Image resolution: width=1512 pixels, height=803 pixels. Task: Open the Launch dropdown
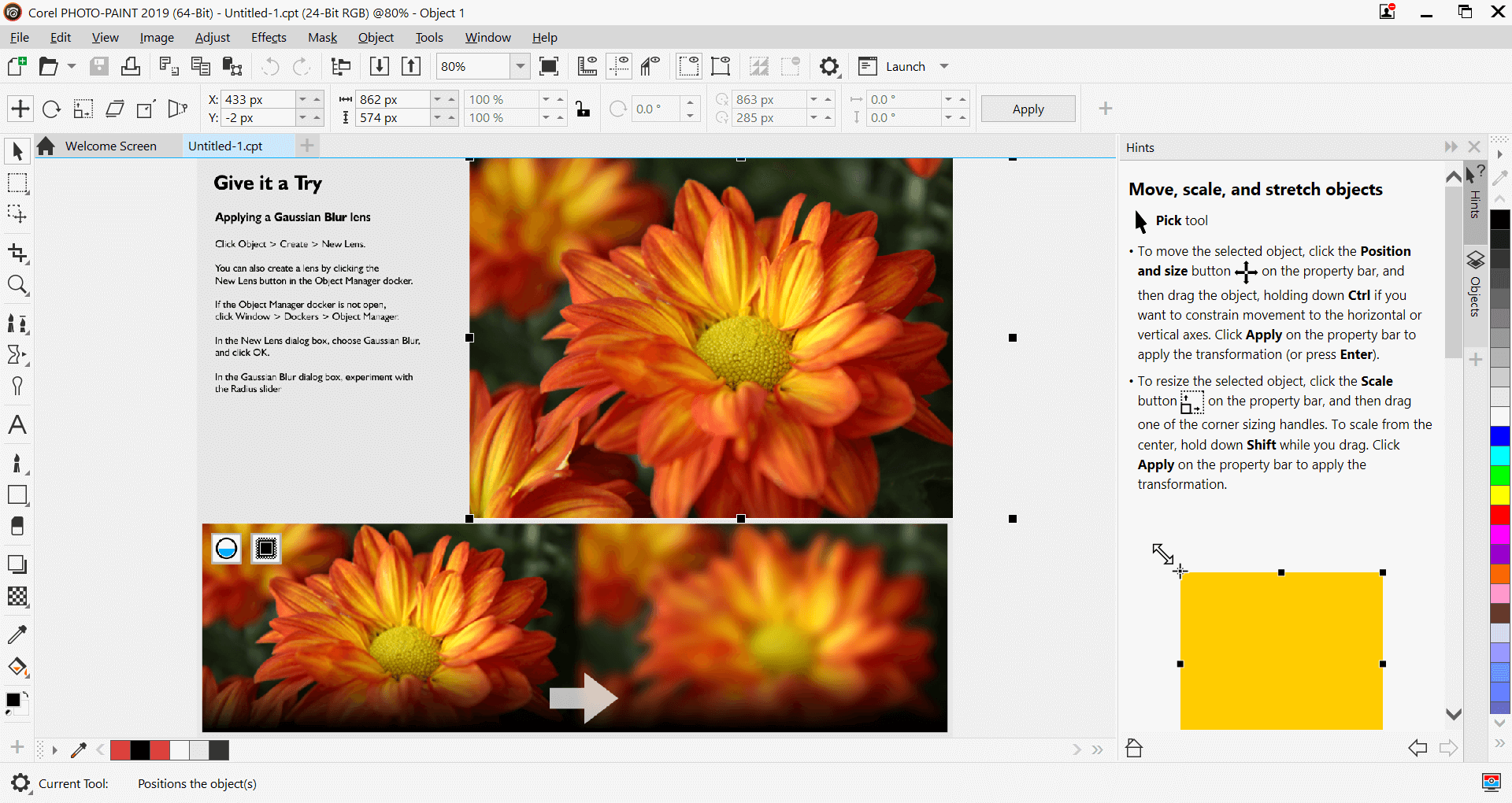click(944, 66)
